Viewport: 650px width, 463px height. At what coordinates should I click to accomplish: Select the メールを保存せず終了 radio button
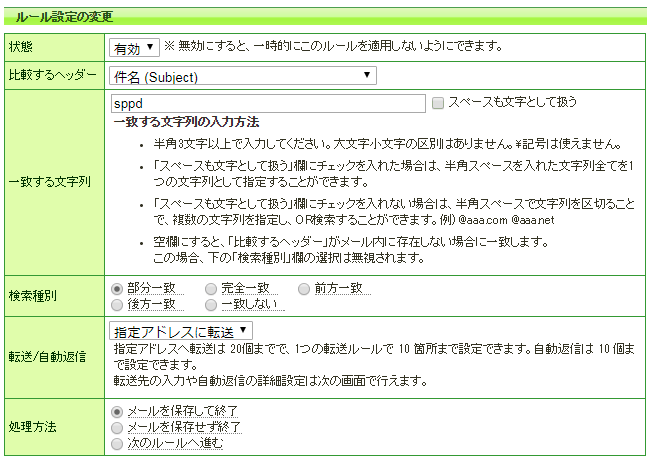118,427
